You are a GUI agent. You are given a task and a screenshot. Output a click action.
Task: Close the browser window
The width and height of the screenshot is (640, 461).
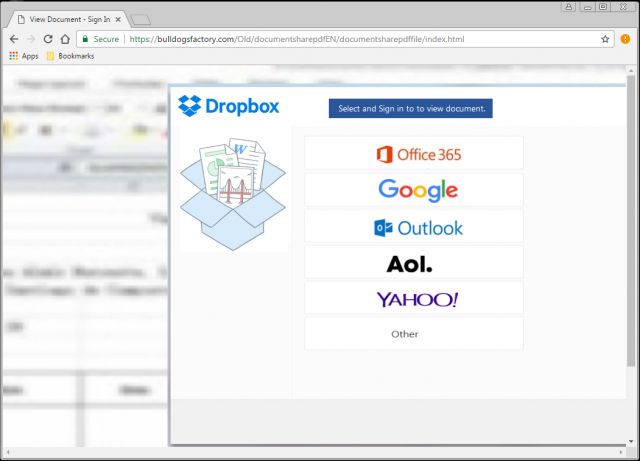[623, 7]
